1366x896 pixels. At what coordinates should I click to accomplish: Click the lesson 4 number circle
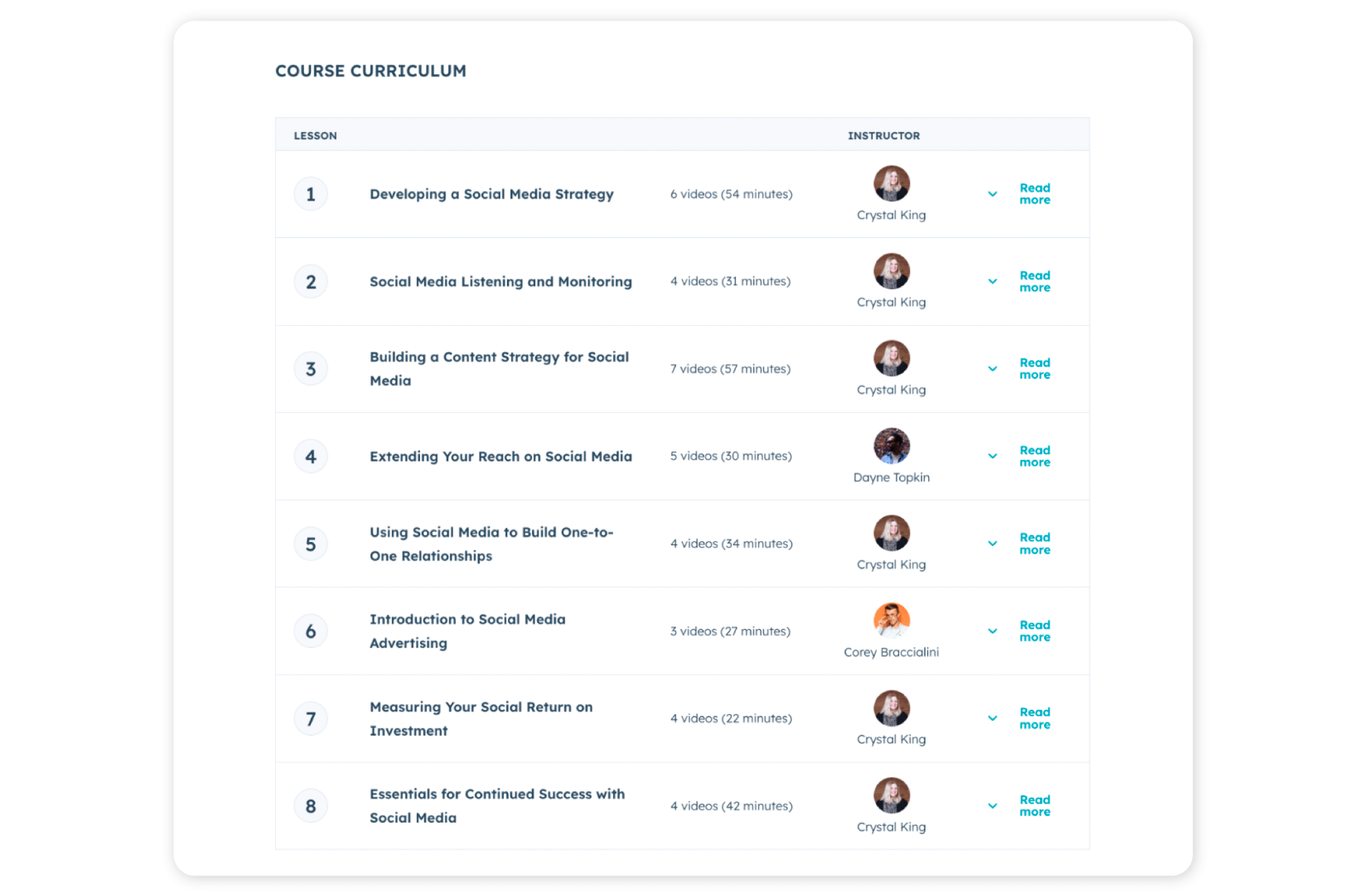(311, 456)
